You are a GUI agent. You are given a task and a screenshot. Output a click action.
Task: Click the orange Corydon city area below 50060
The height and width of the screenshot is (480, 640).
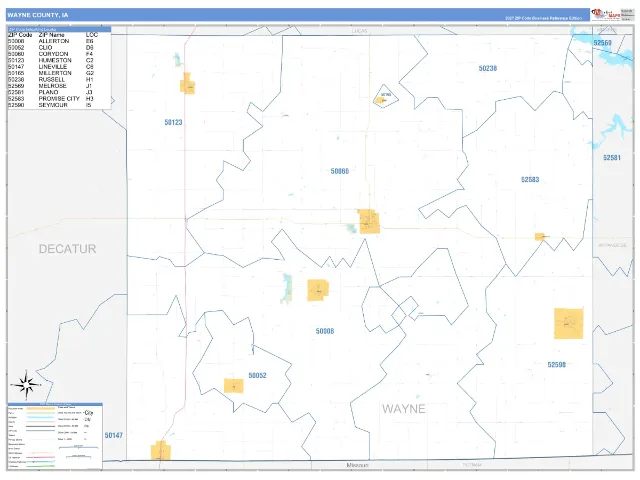369,222
